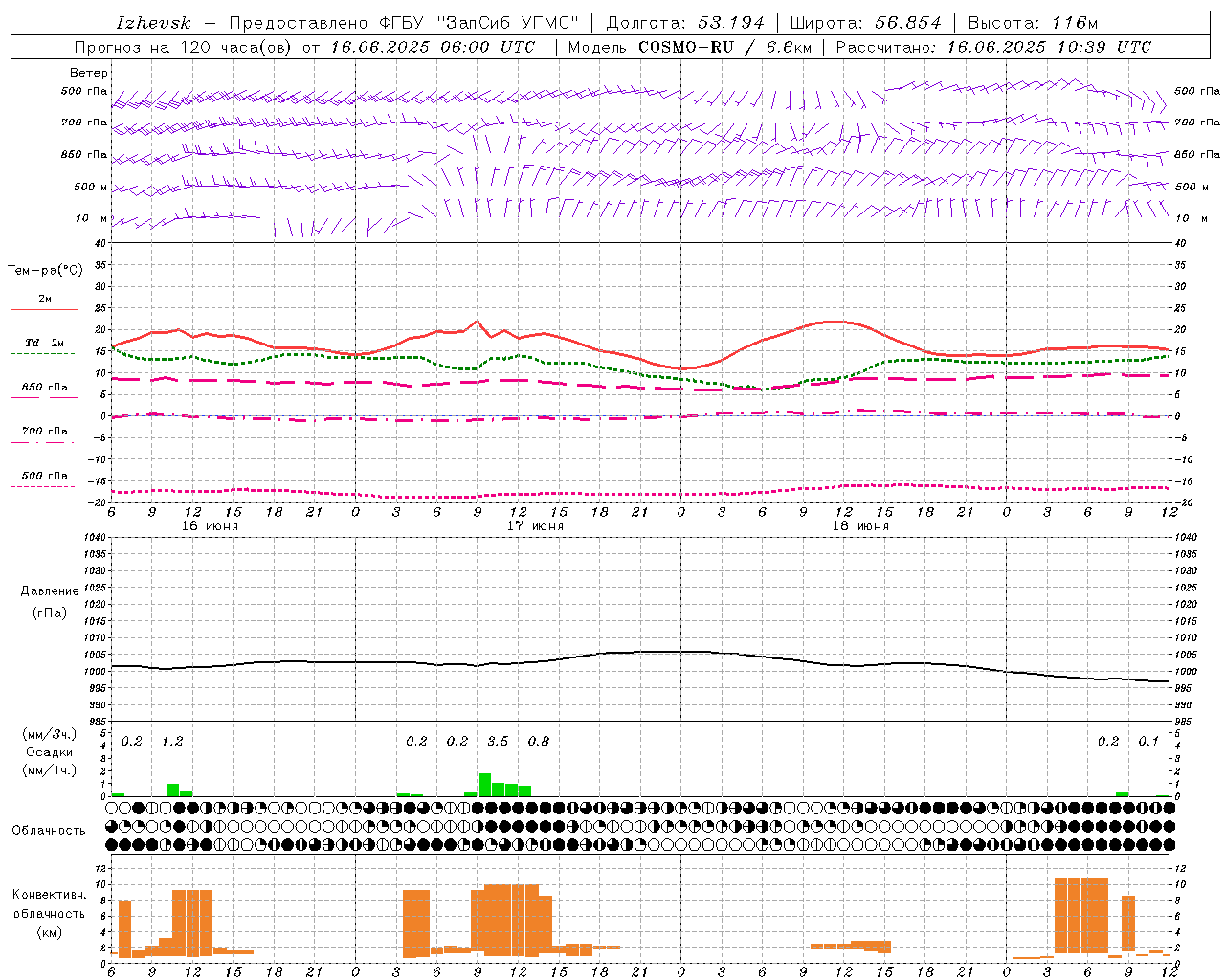Screen dimensions: 1225x980
Task: Click the '17 июня' date label
Action: click(x=535, y=526)
